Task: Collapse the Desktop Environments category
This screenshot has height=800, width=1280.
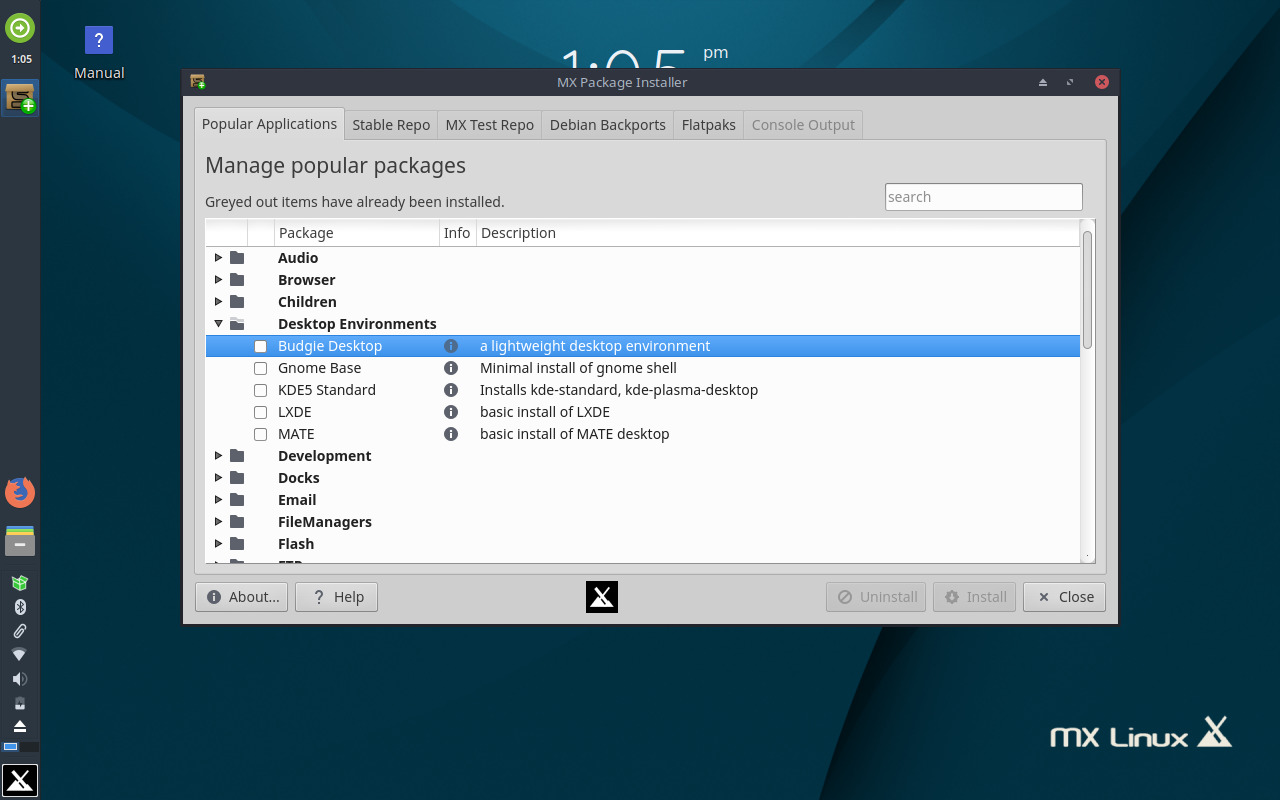Action: [218, 323]
